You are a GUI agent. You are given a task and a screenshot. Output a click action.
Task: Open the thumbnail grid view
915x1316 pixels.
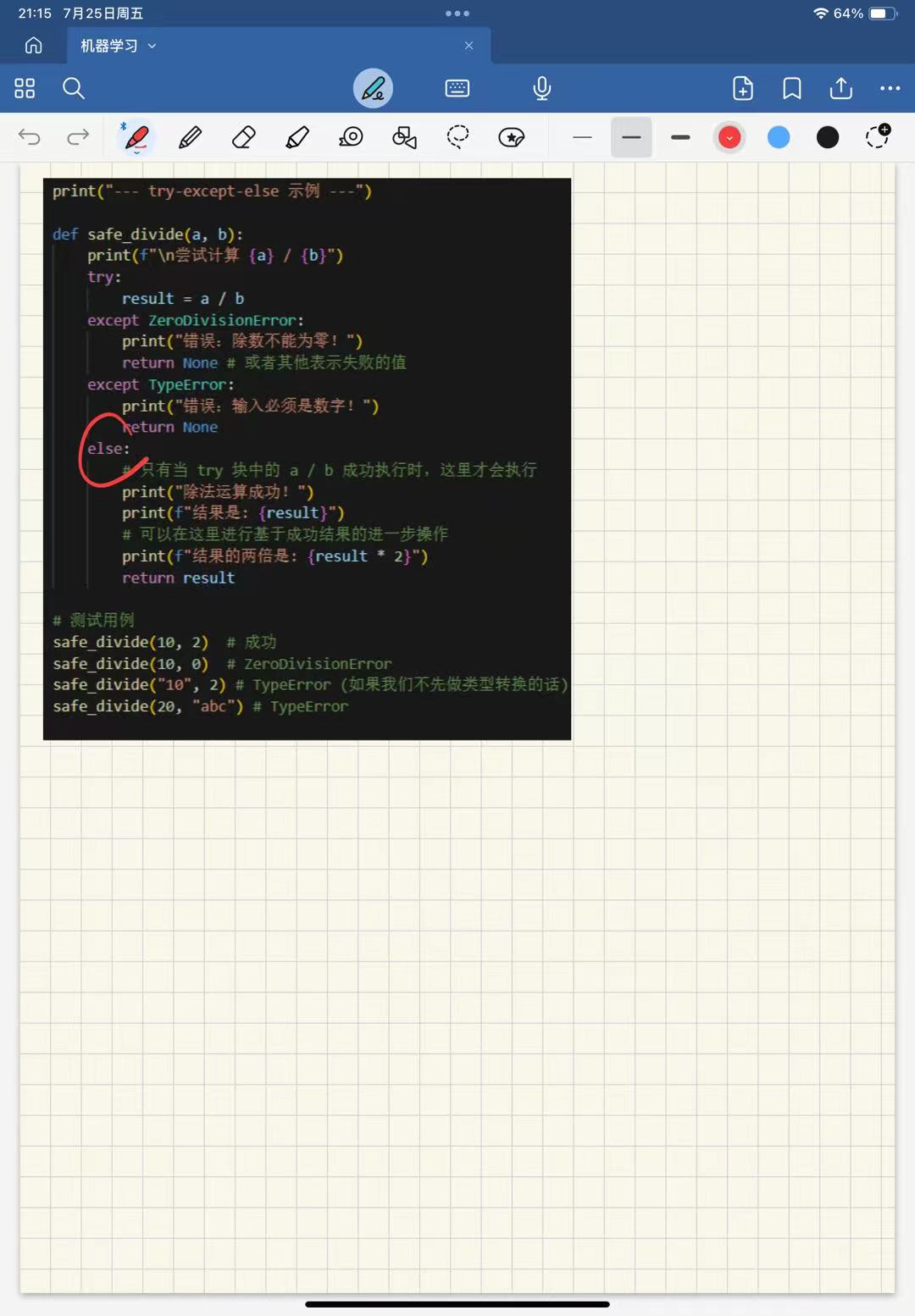tap(25, 88)
